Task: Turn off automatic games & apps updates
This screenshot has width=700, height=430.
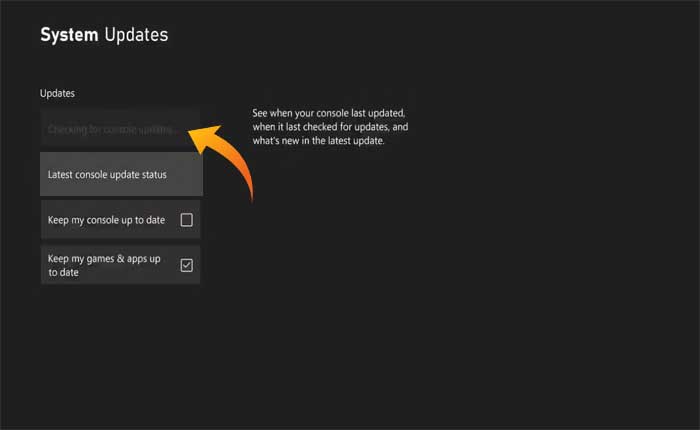Action: 186,265
